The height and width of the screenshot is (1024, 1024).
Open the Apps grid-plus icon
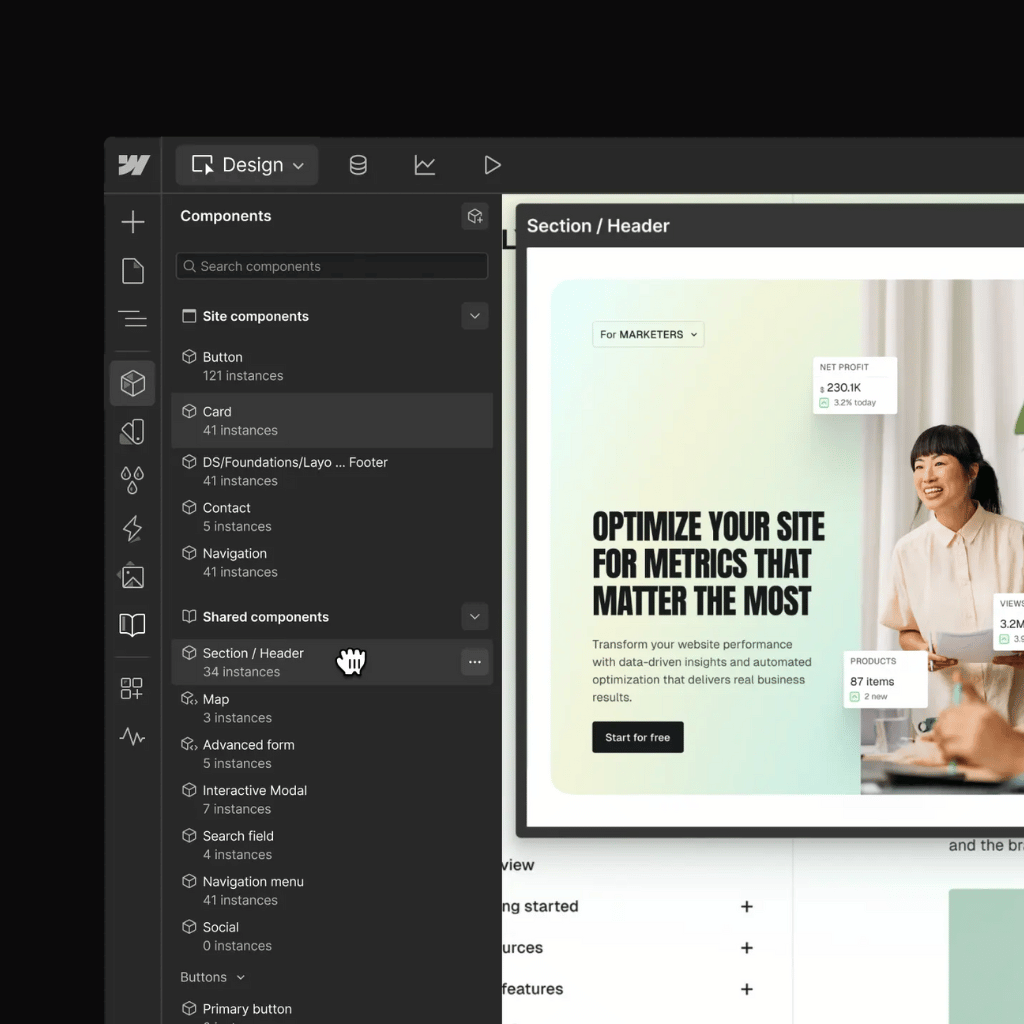point(132,688)
